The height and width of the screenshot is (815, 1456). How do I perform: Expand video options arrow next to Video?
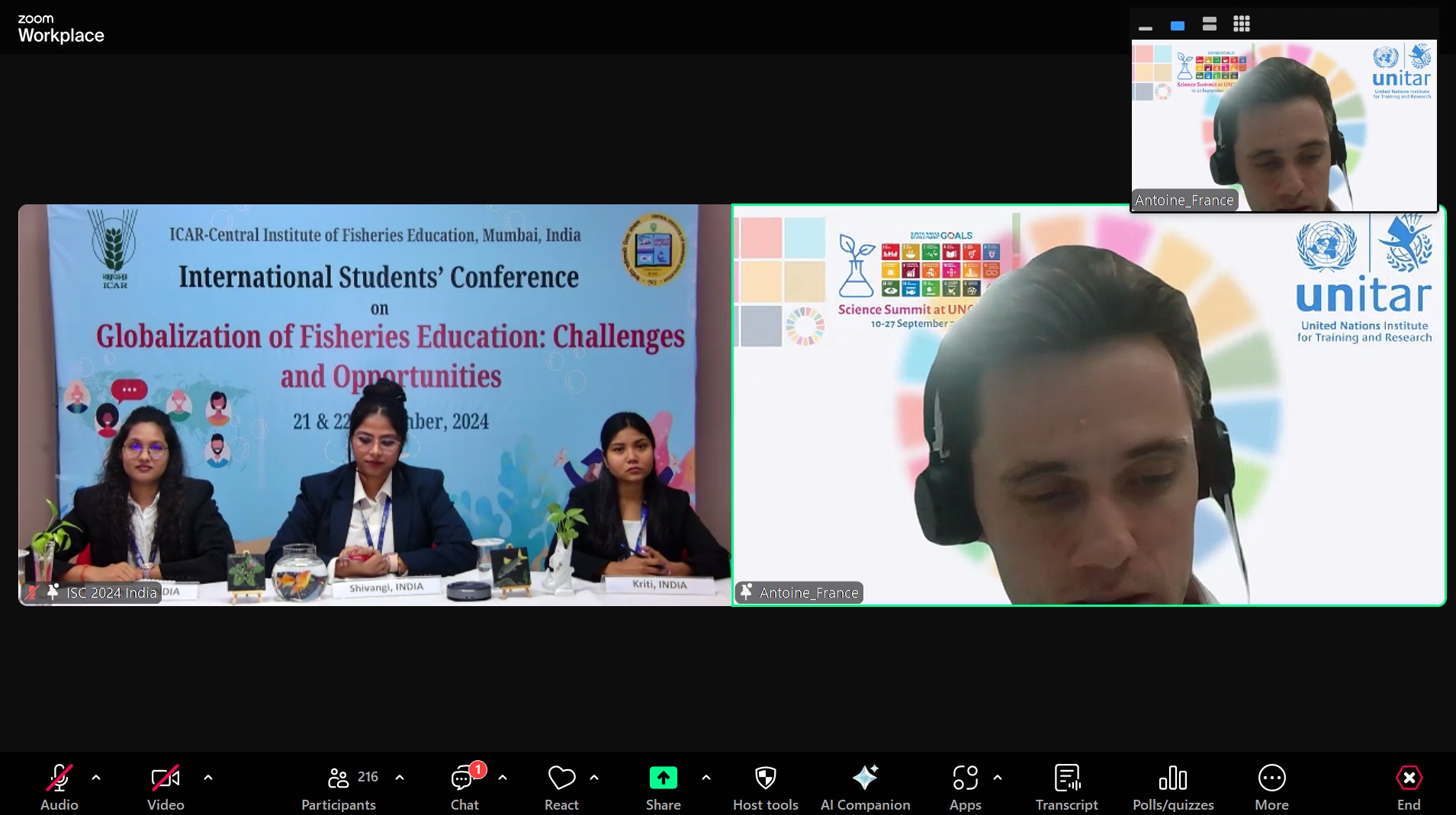tap(208, 778)
